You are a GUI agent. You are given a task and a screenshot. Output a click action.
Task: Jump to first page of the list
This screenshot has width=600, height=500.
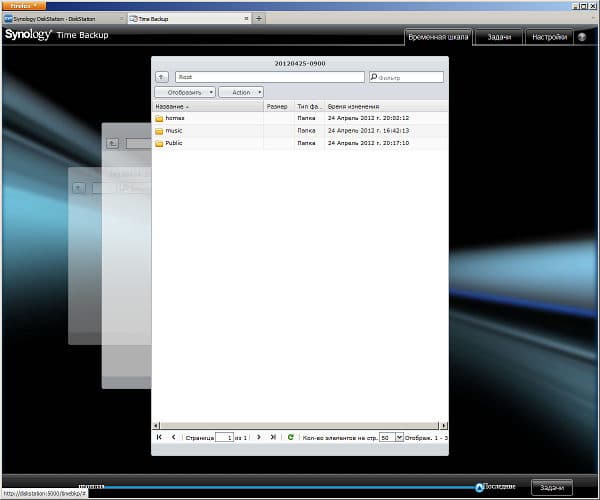click(159, 437)
